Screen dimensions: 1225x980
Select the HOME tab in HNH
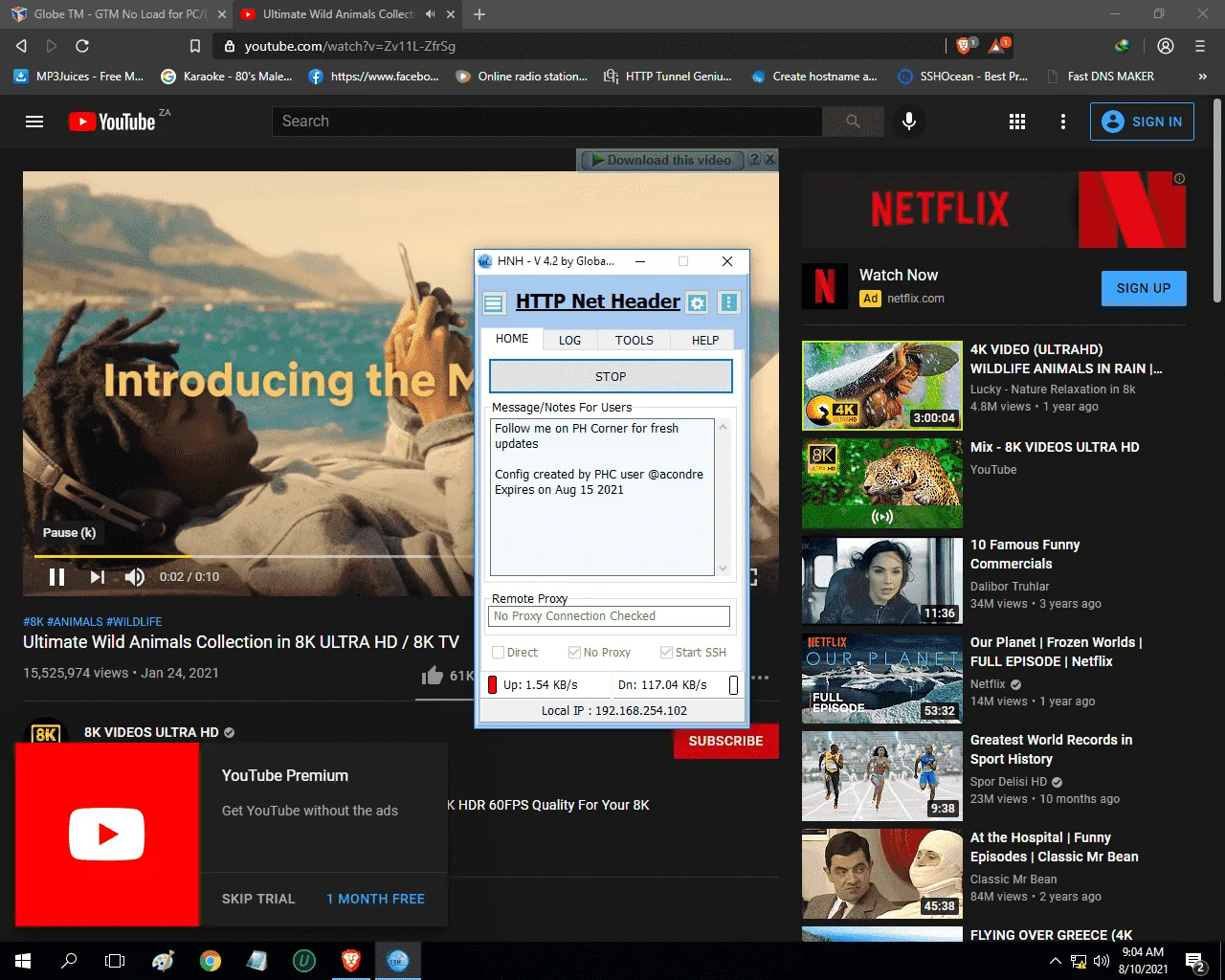tap(512, 339)
